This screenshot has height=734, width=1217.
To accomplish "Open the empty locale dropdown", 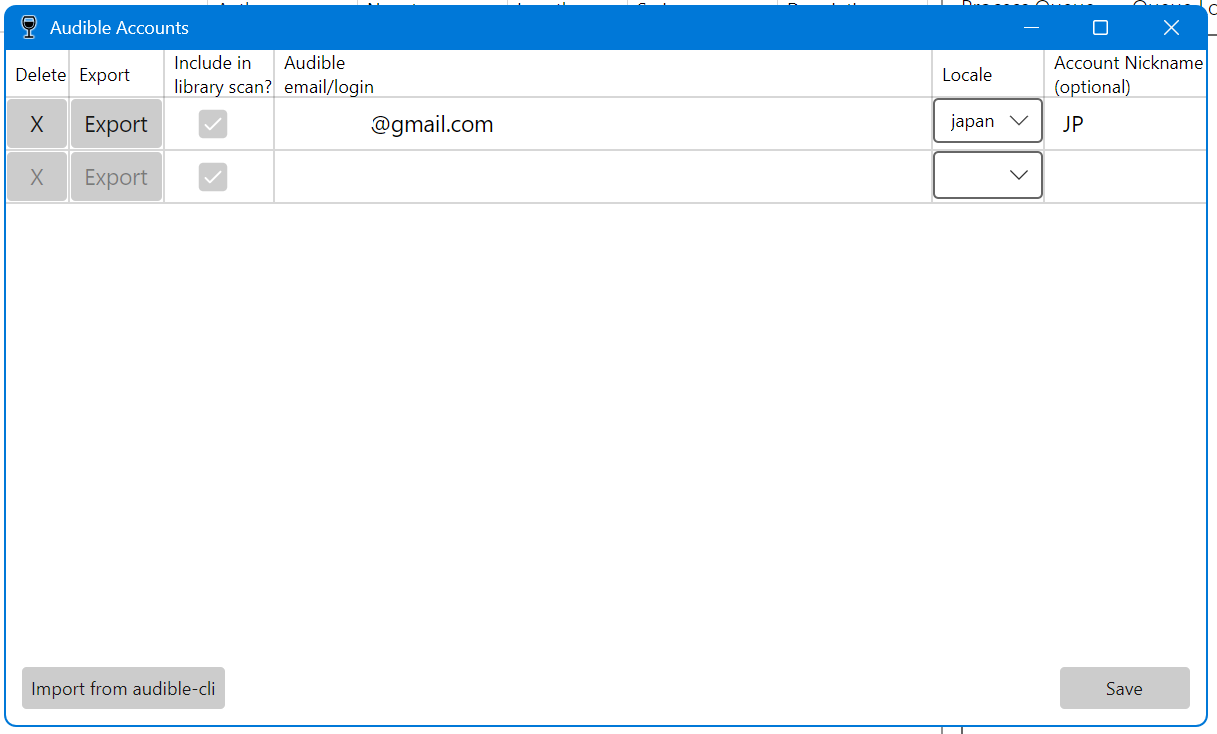I will 988,175.
